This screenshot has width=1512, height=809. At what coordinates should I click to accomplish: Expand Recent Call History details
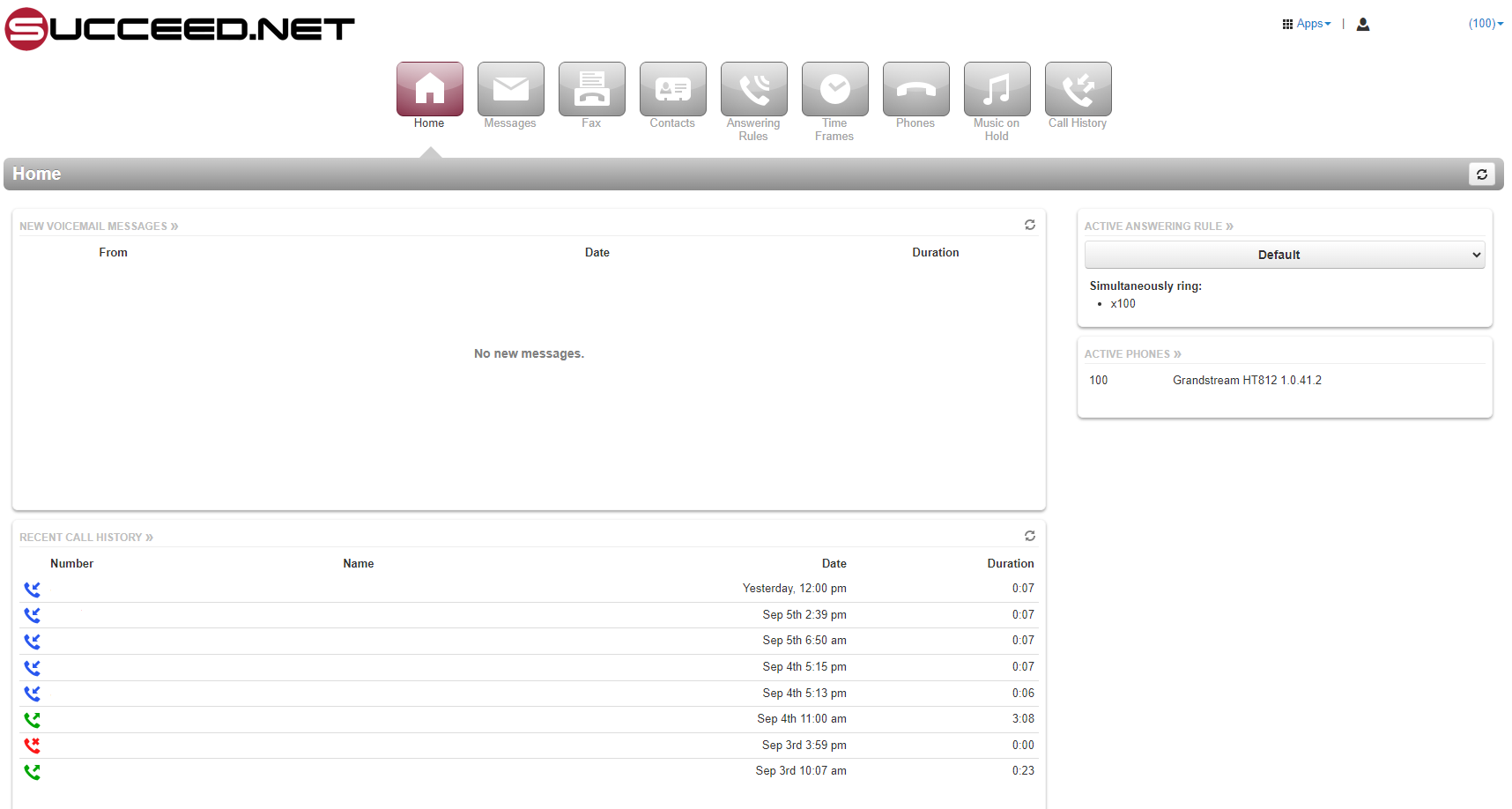coord(85,537)
